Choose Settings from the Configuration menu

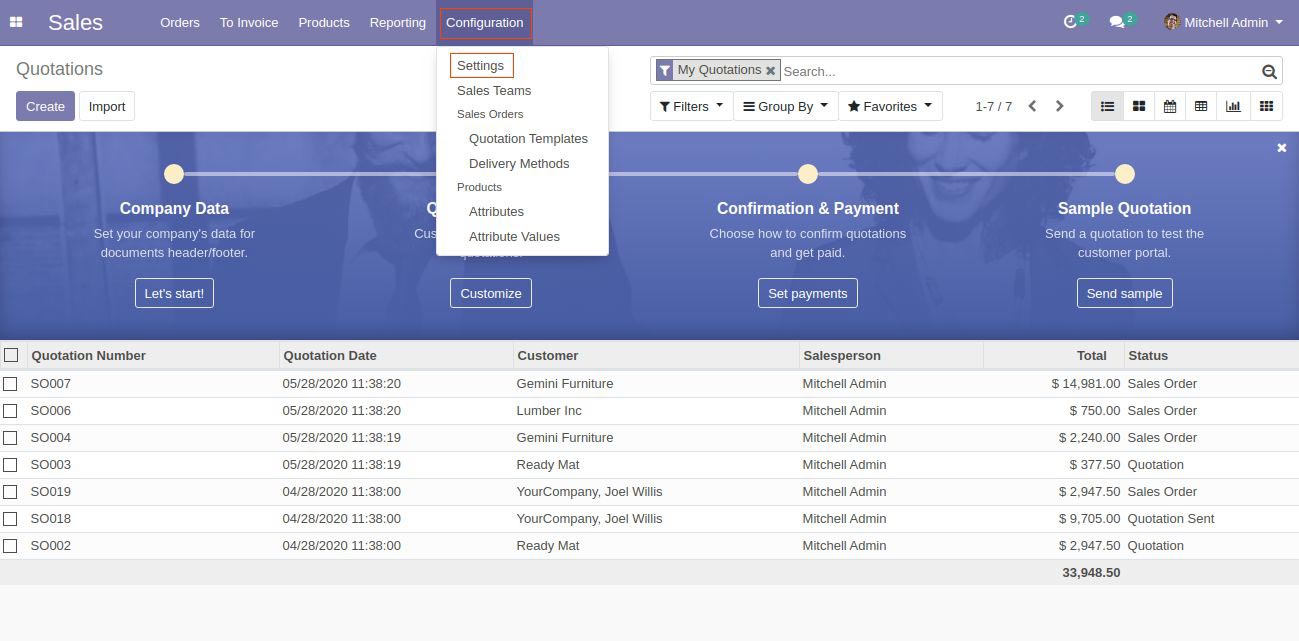[x=481, y=65]
